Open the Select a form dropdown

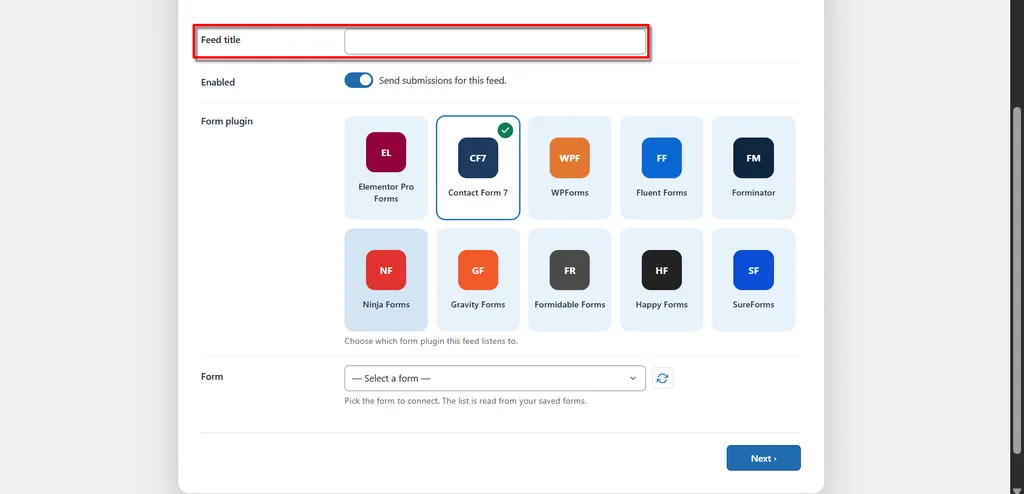495,378
